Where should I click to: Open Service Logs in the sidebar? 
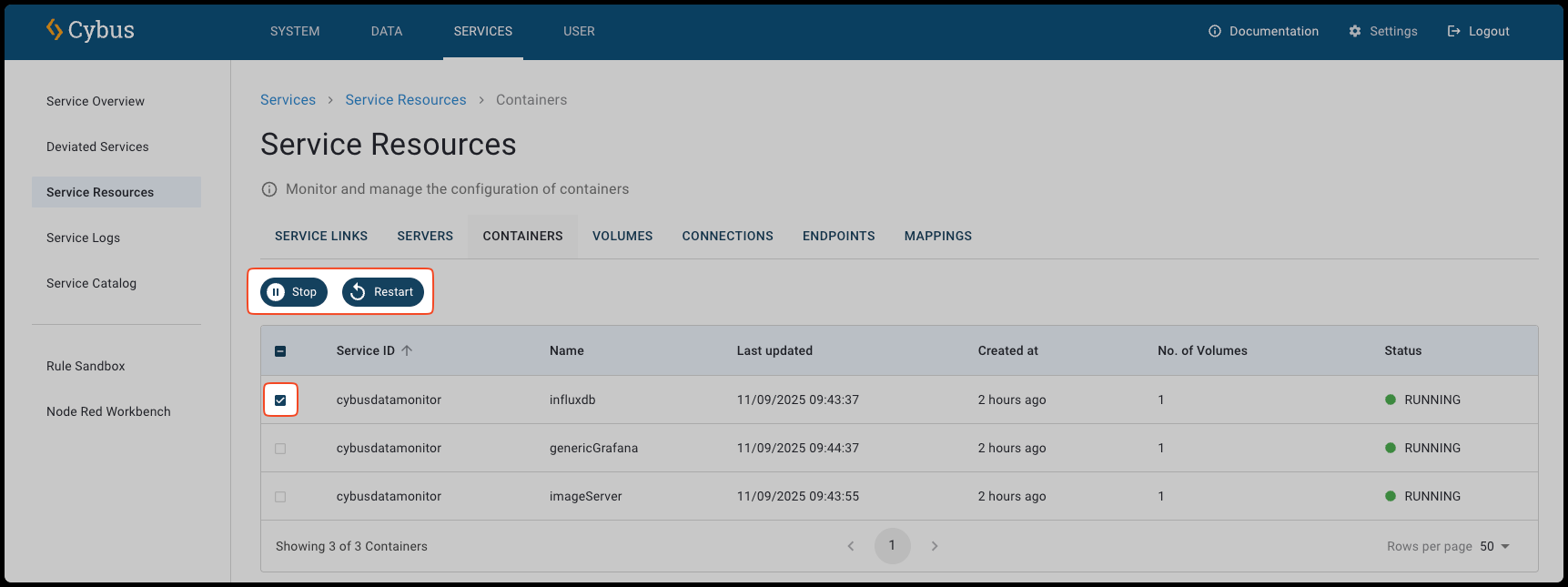pyautogui.click(x=83, y=238)
